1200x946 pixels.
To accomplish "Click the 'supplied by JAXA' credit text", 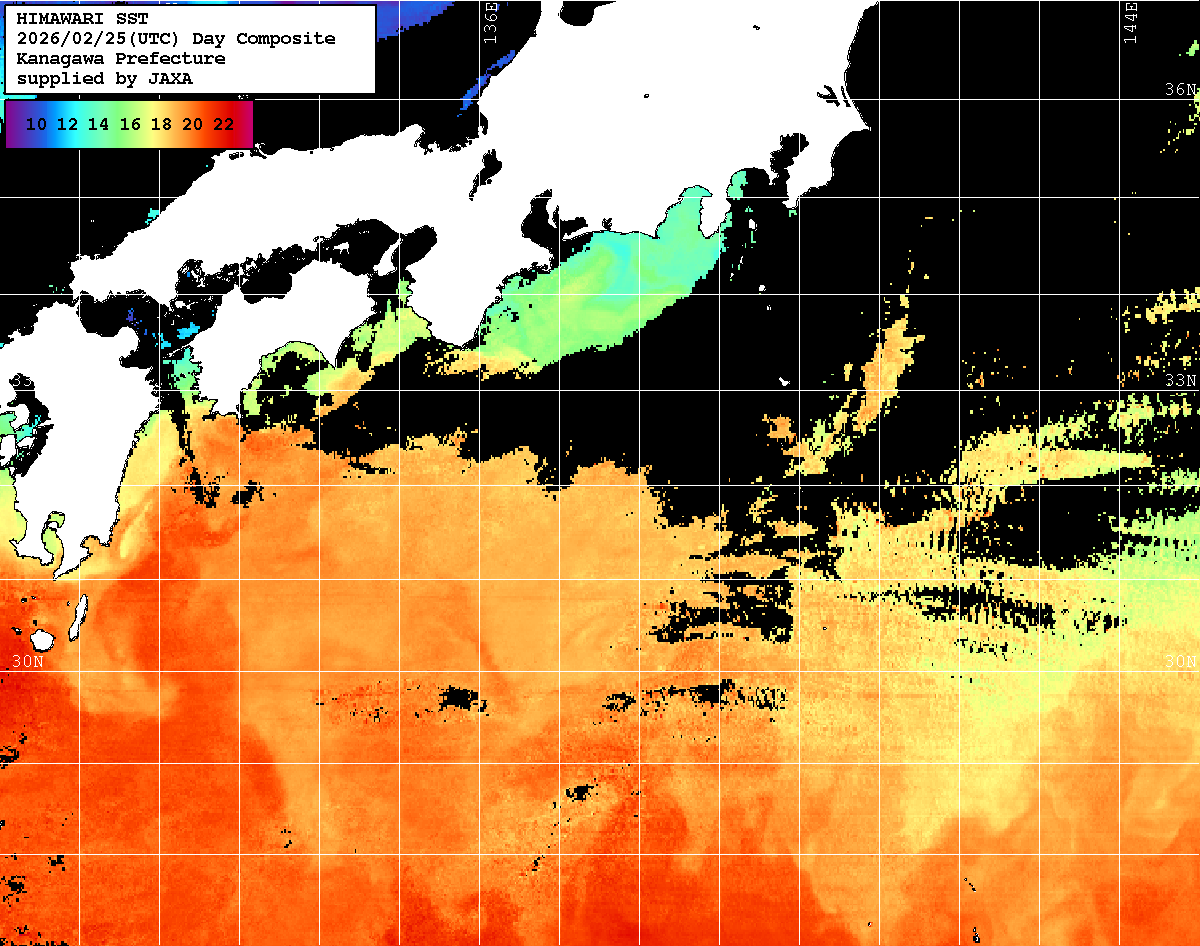I will (x=104, y=79).
